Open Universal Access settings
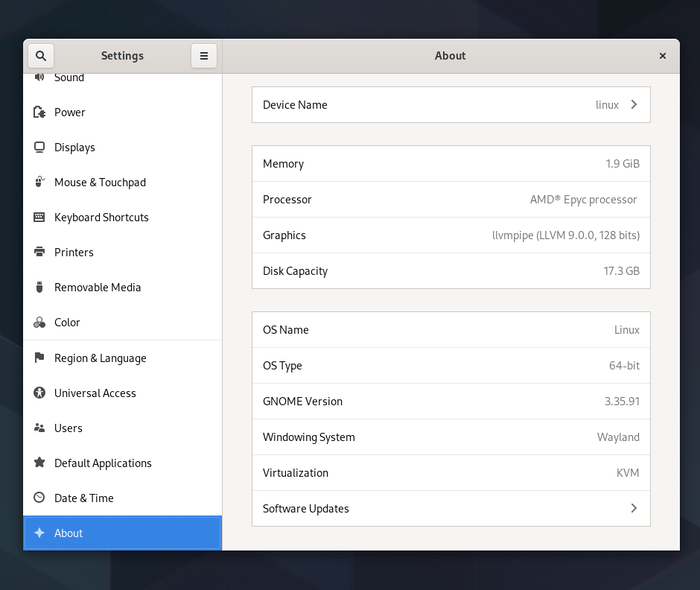 [x=122, y=393]
